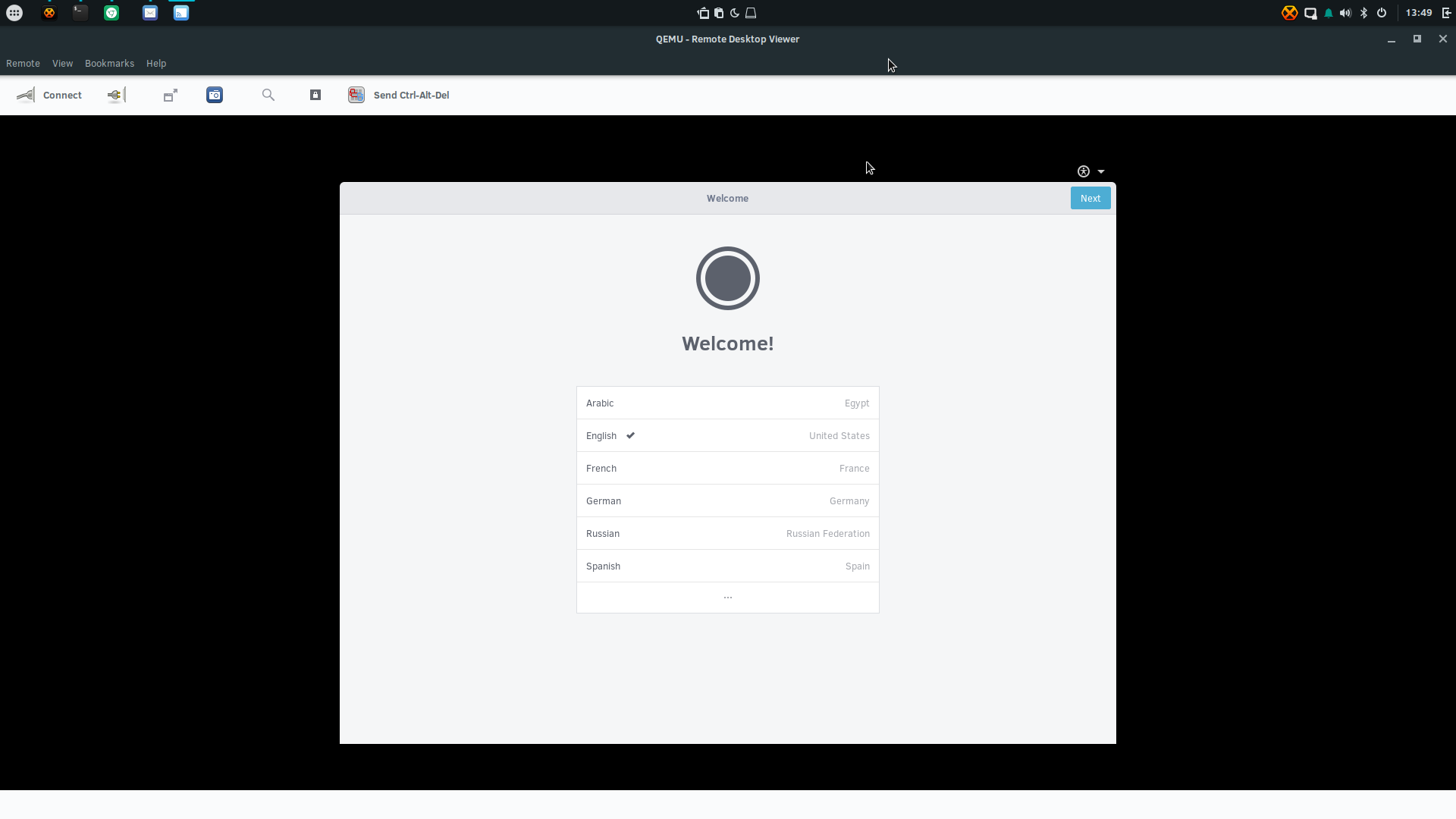This screenshot has width=1456, height=819.
Task: Click the QEMU window title bar text
Action: click(x=727, y=39)
